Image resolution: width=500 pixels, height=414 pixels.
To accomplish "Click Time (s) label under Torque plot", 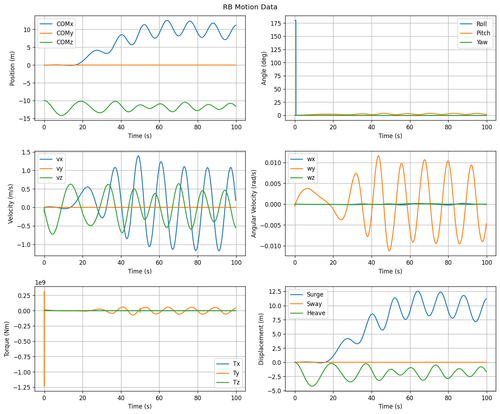I will pyautogui.click(x=140, y=406).
